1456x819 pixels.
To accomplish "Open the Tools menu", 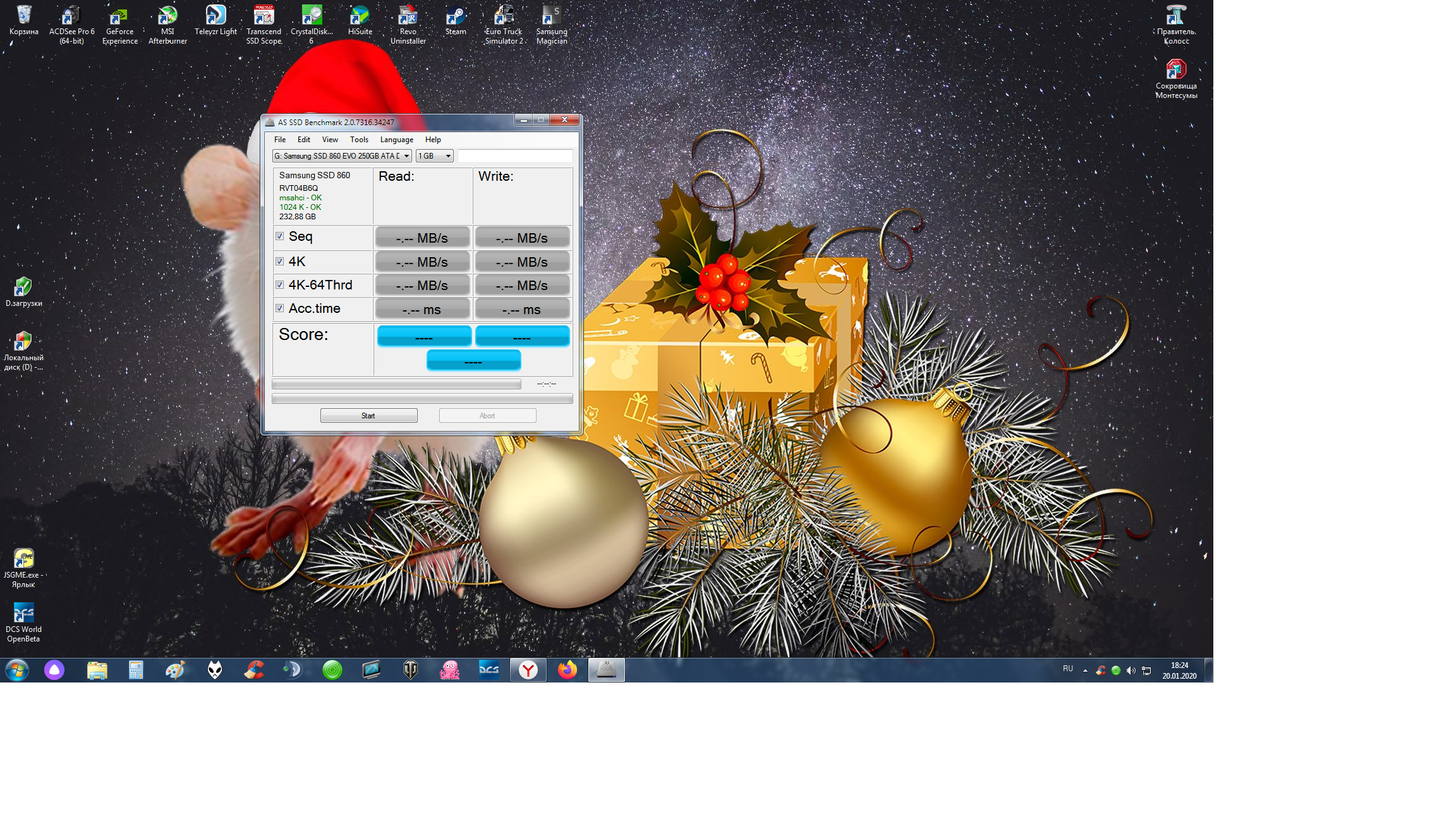I will click(x=359, y=140).
